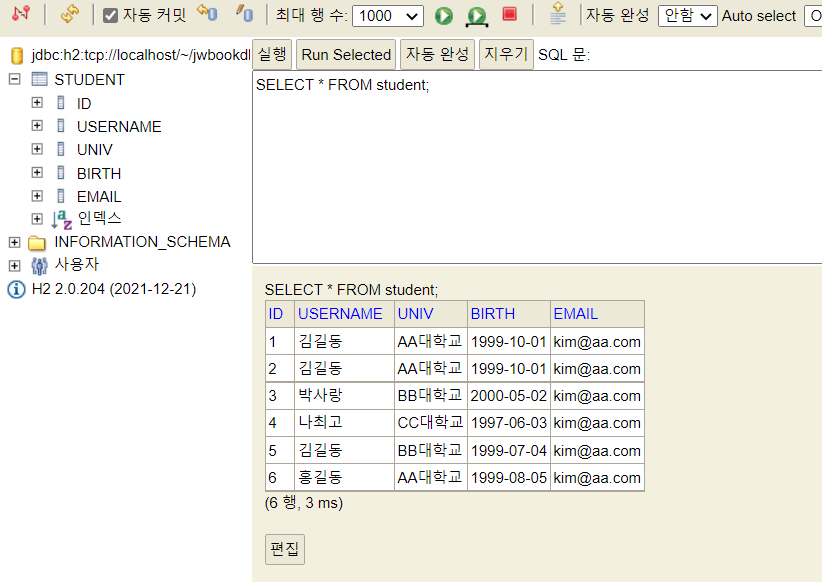Image resolution: width=822 pixels, height=582 pixels.
Task: Click the INFORMATION_SCHEMA folder icon
Action: (37, 242)
